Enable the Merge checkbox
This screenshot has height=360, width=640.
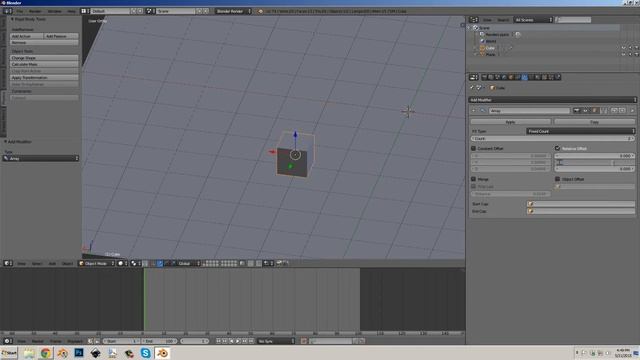click(473, 179)
